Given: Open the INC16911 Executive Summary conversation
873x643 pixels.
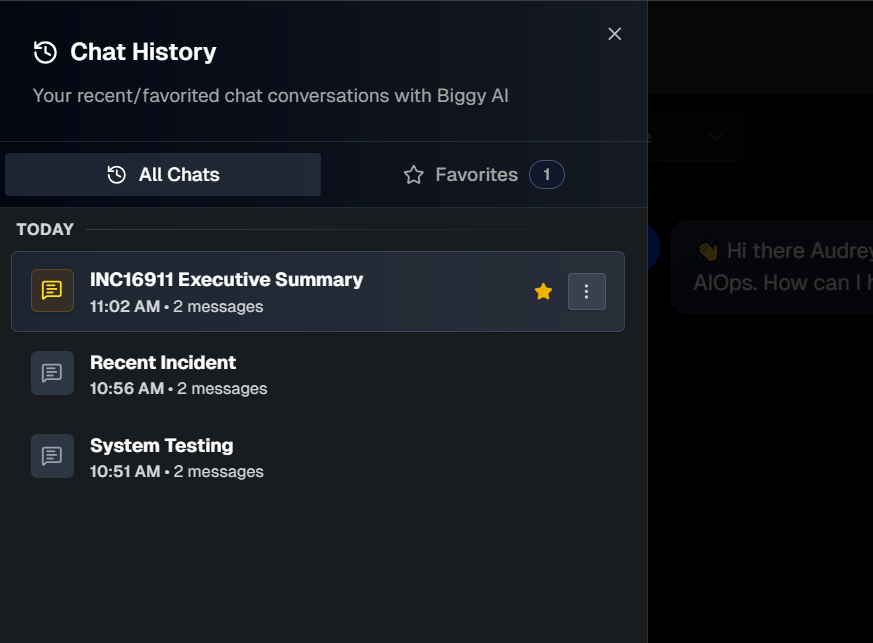Looking at the screenshot, I should pos(226,280).
